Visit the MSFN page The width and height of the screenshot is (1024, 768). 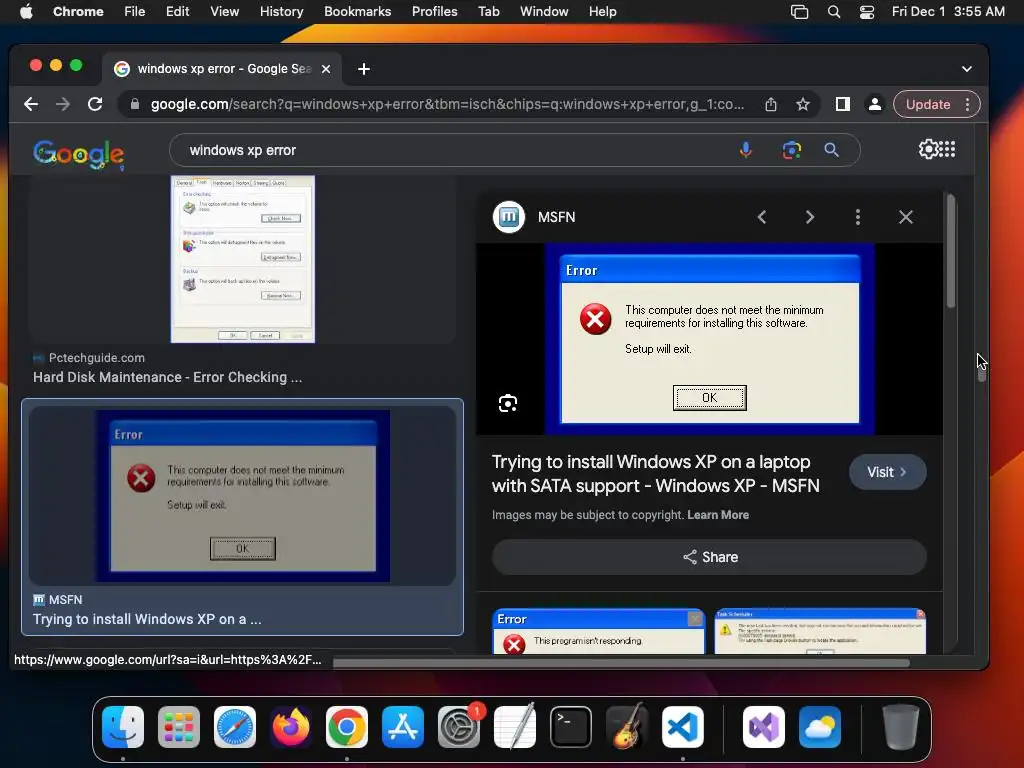tap(887, 472)
